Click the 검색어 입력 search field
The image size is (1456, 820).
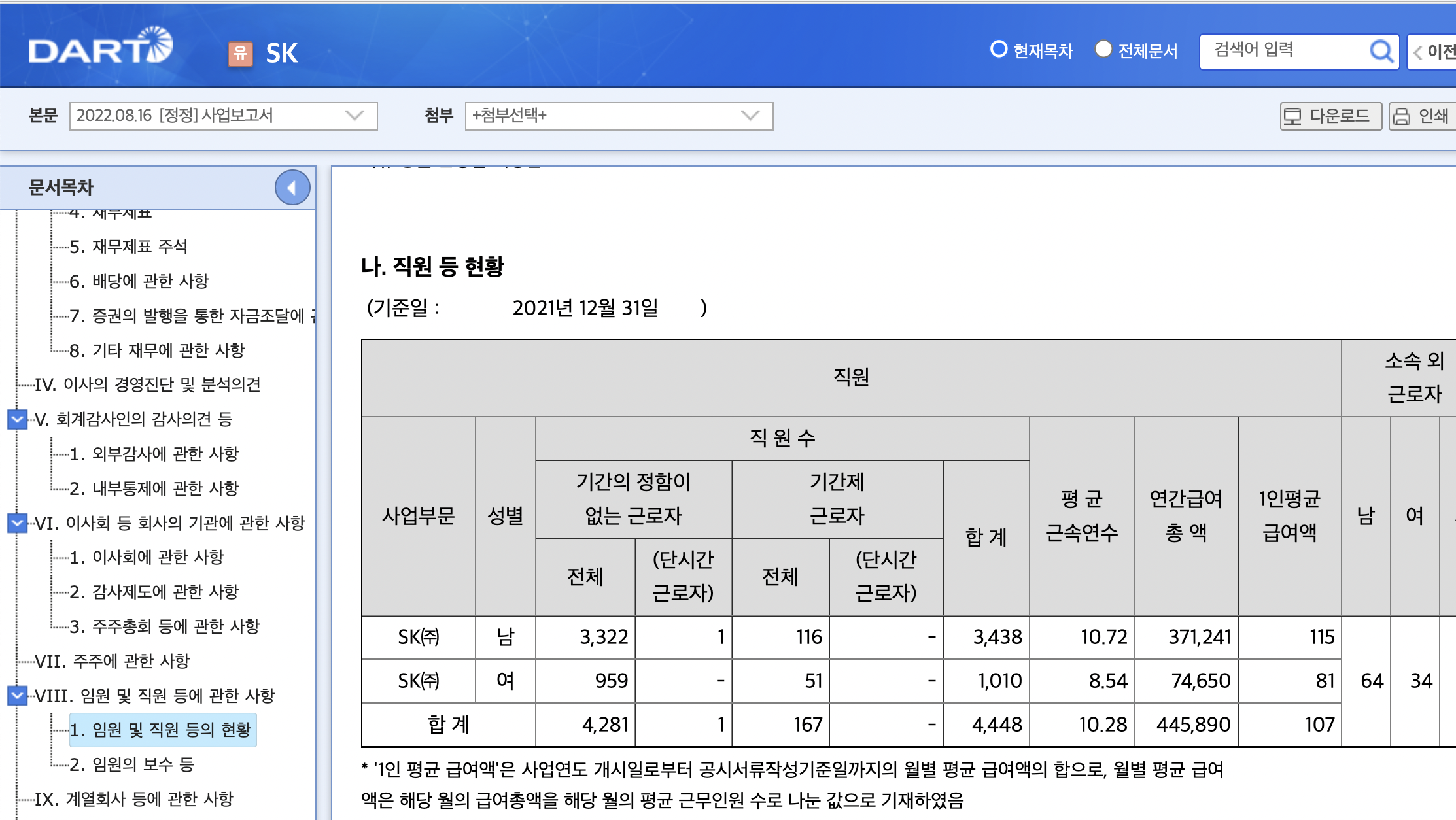click(x=1285, y=50)
